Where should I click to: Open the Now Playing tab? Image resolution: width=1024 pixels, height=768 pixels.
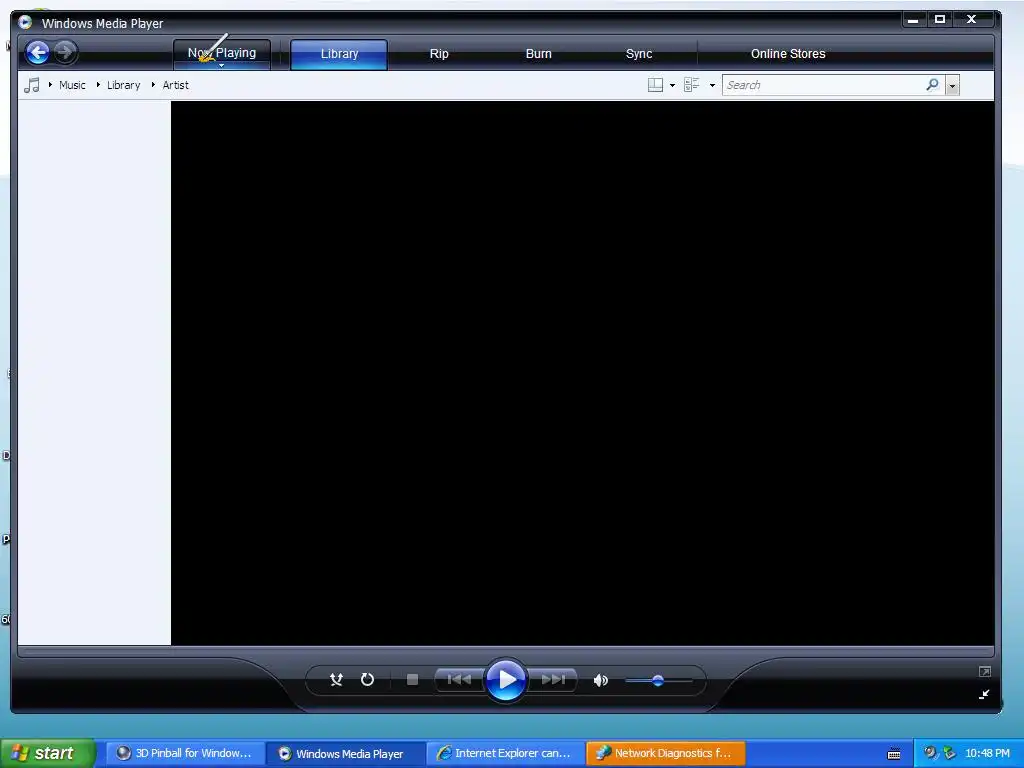pyautogui.click(x=222, y=53)
